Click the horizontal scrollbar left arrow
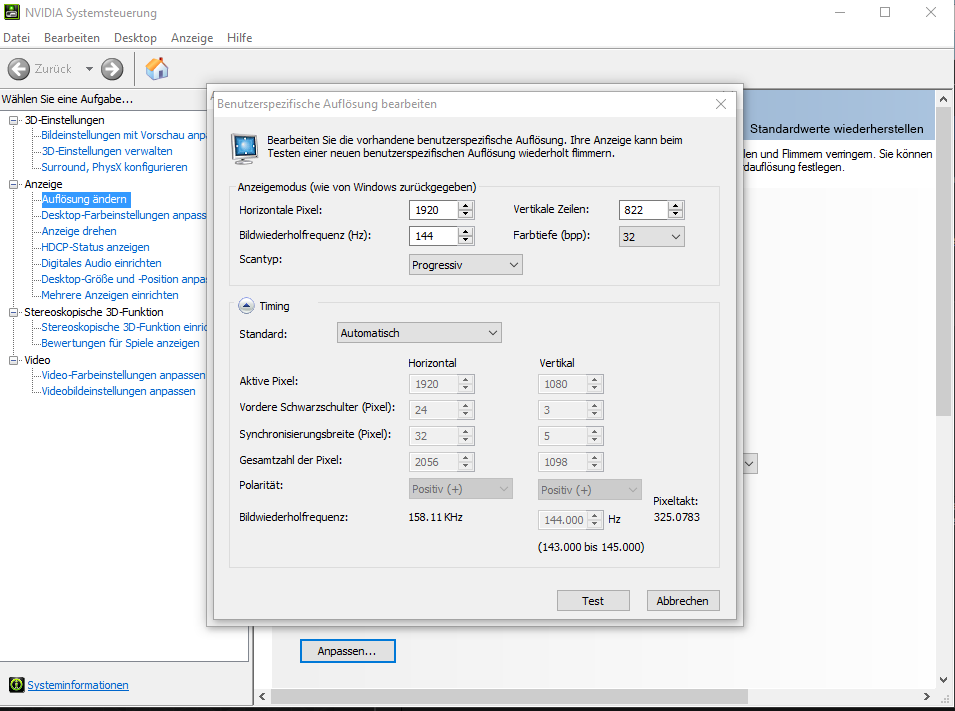This screenshot has width=955, height=711. [263, 696]
